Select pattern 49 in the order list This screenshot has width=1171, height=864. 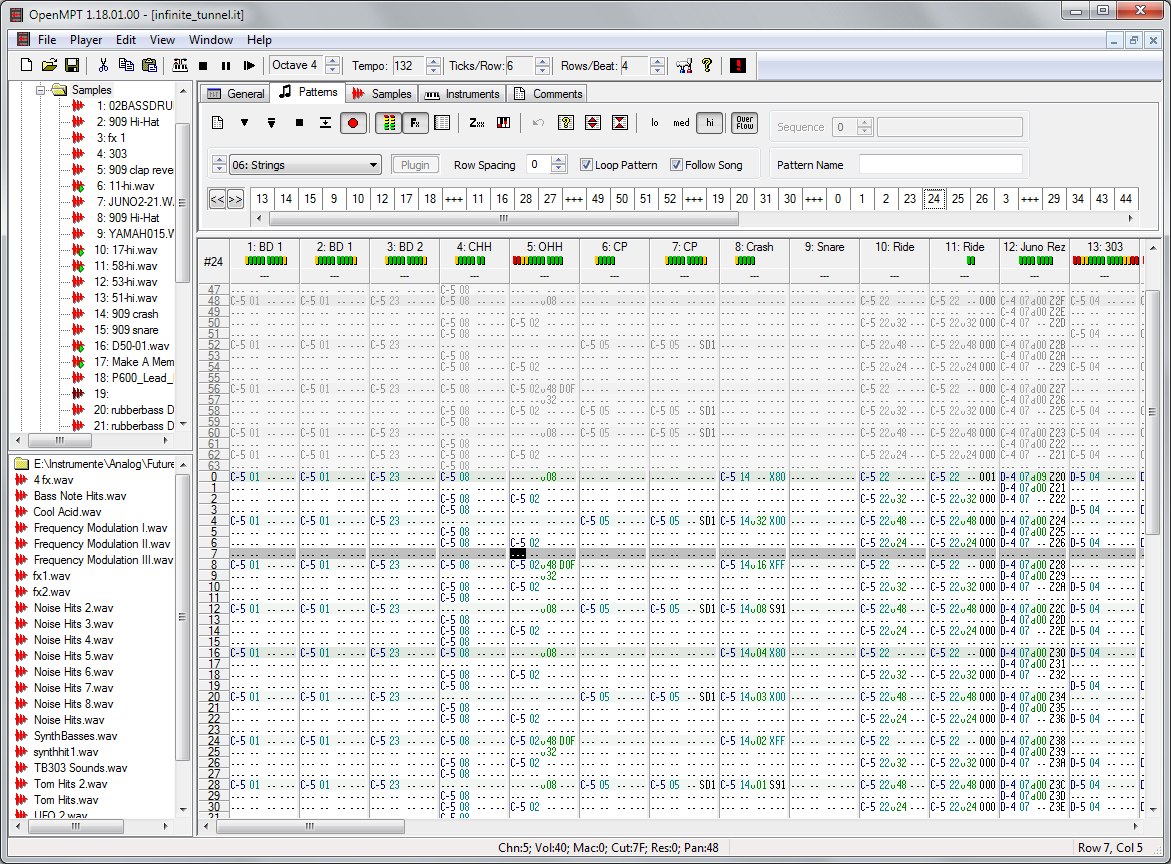click(598, 199)
